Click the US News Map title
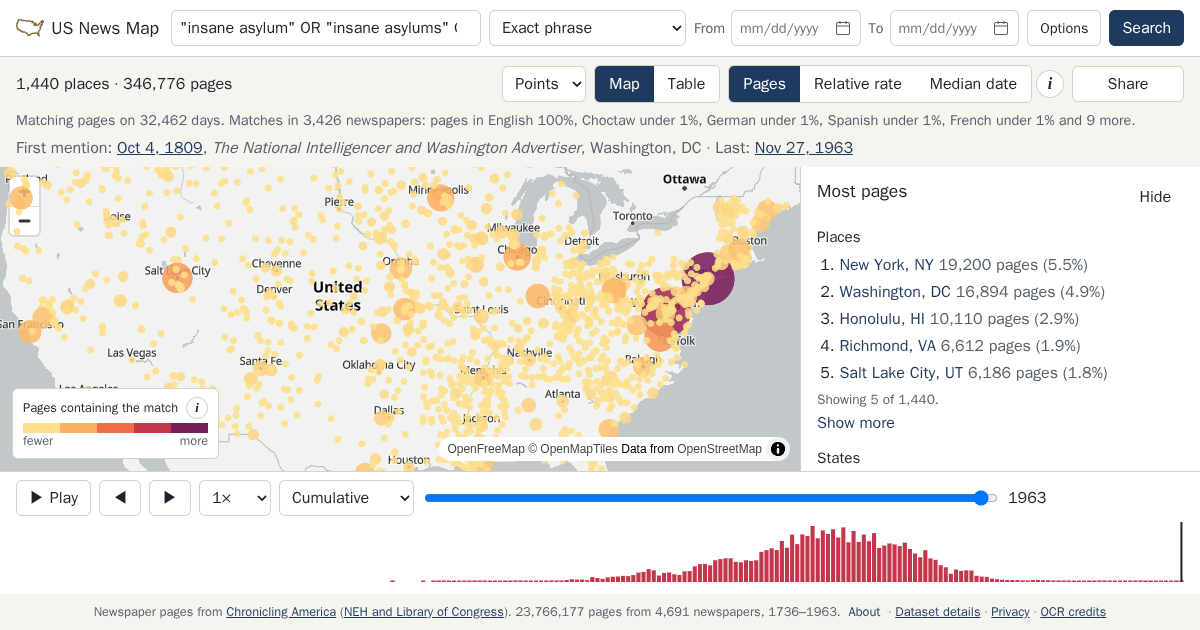 click(x=105, y=28)
